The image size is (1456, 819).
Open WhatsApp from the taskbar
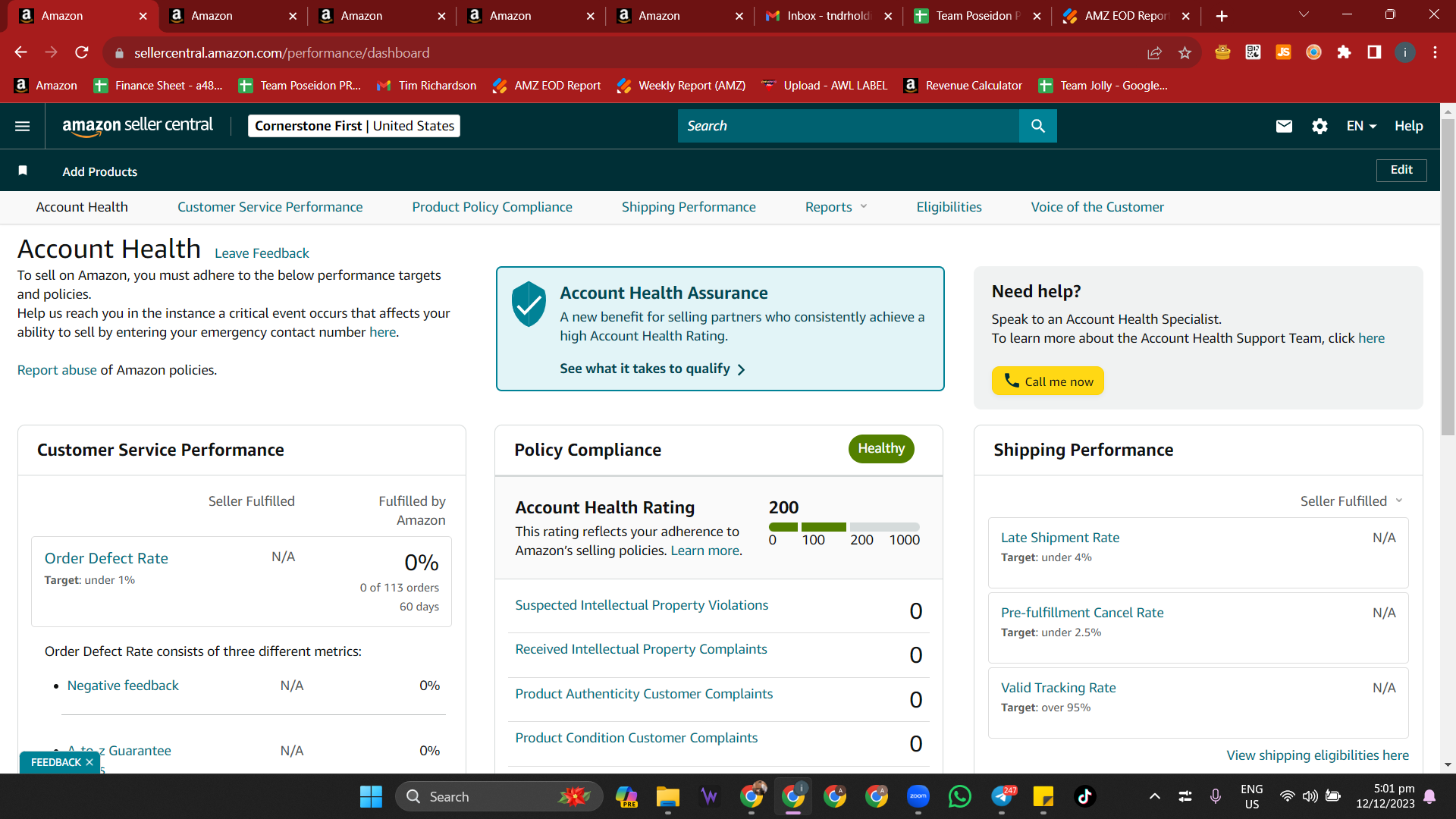(959, 796)
